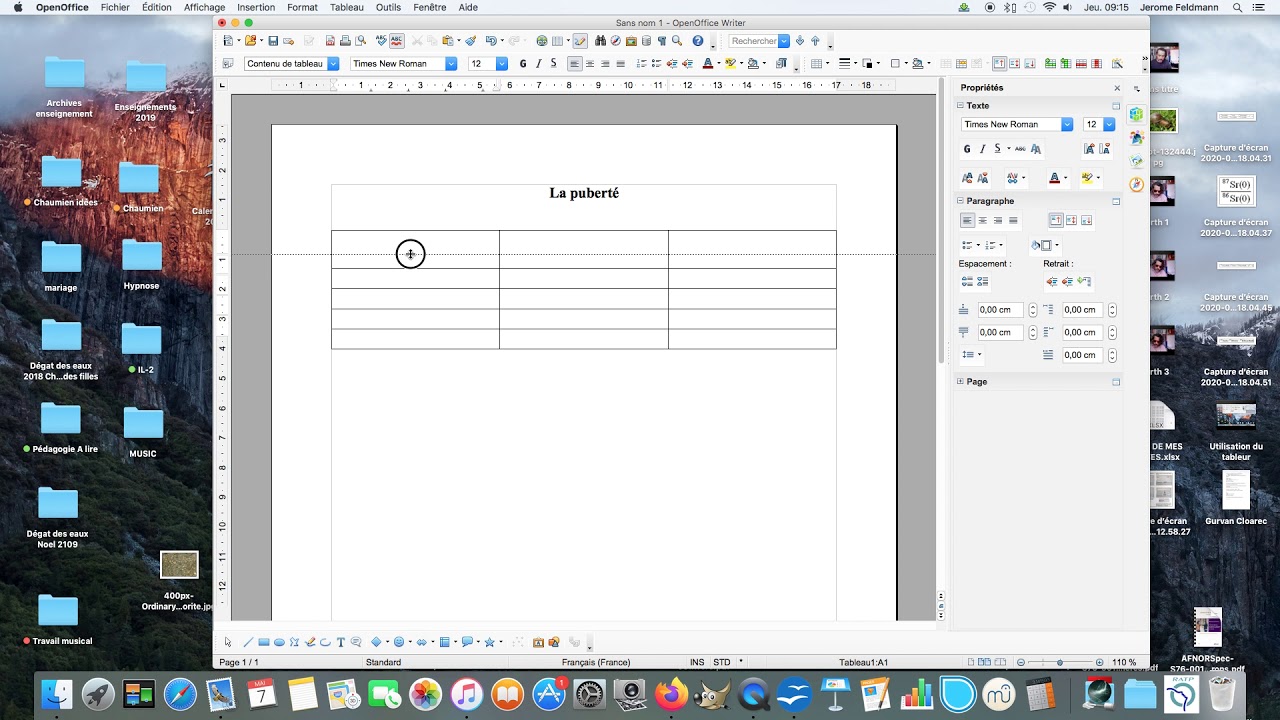
Task: Select the Rectangle tool in drawing toolbar
Action: (264, 642)
